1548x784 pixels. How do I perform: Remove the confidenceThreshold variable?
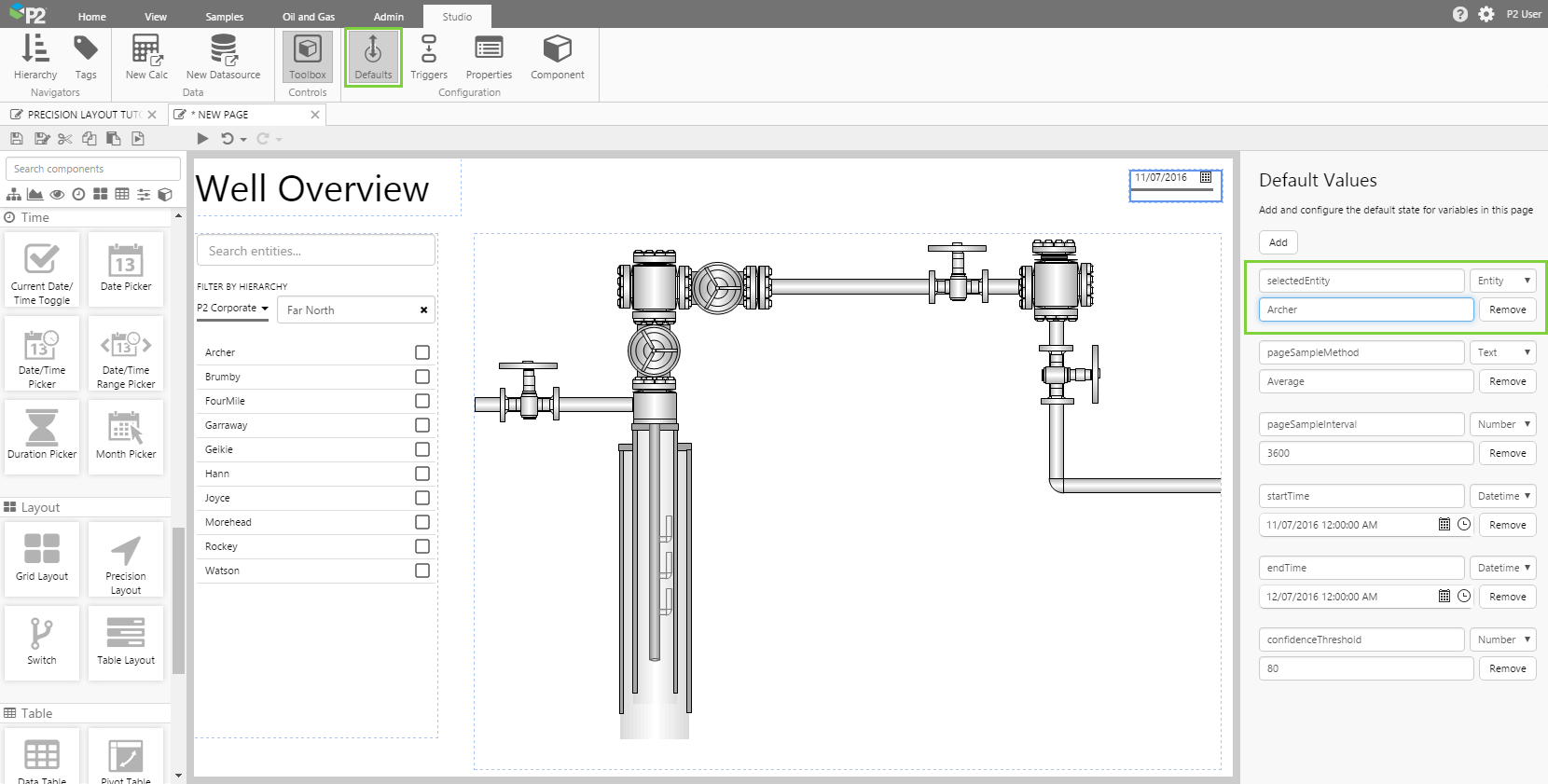[1507, 668]
